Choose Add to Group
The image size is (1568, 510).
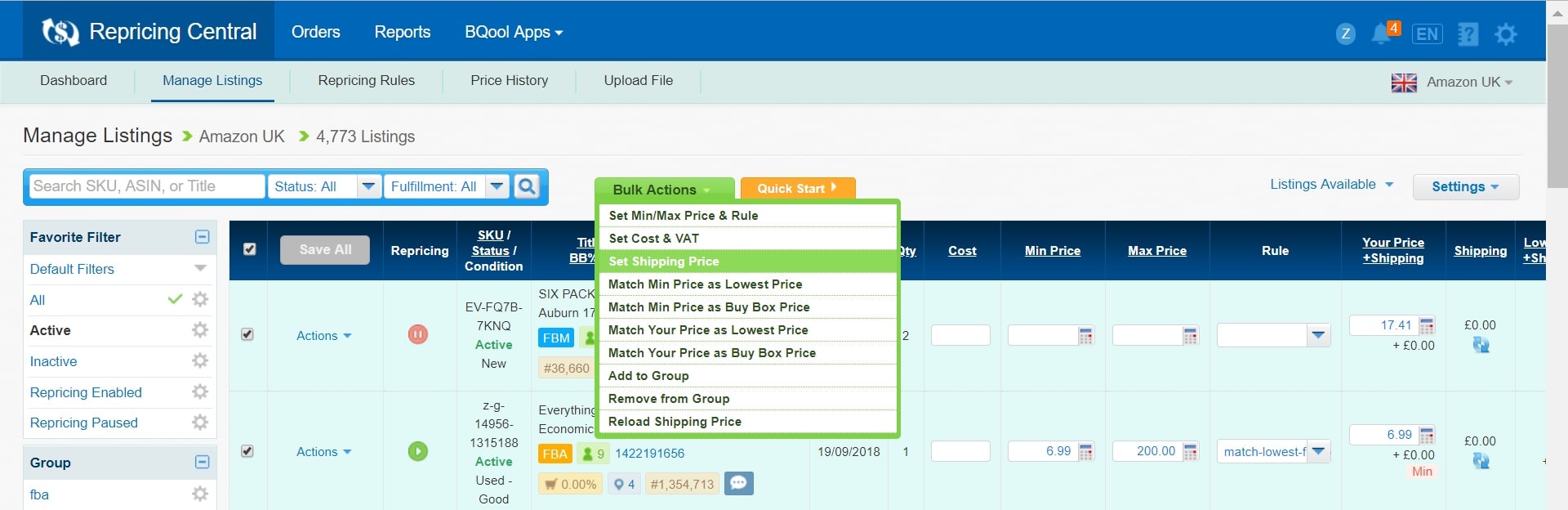point(747,375)
